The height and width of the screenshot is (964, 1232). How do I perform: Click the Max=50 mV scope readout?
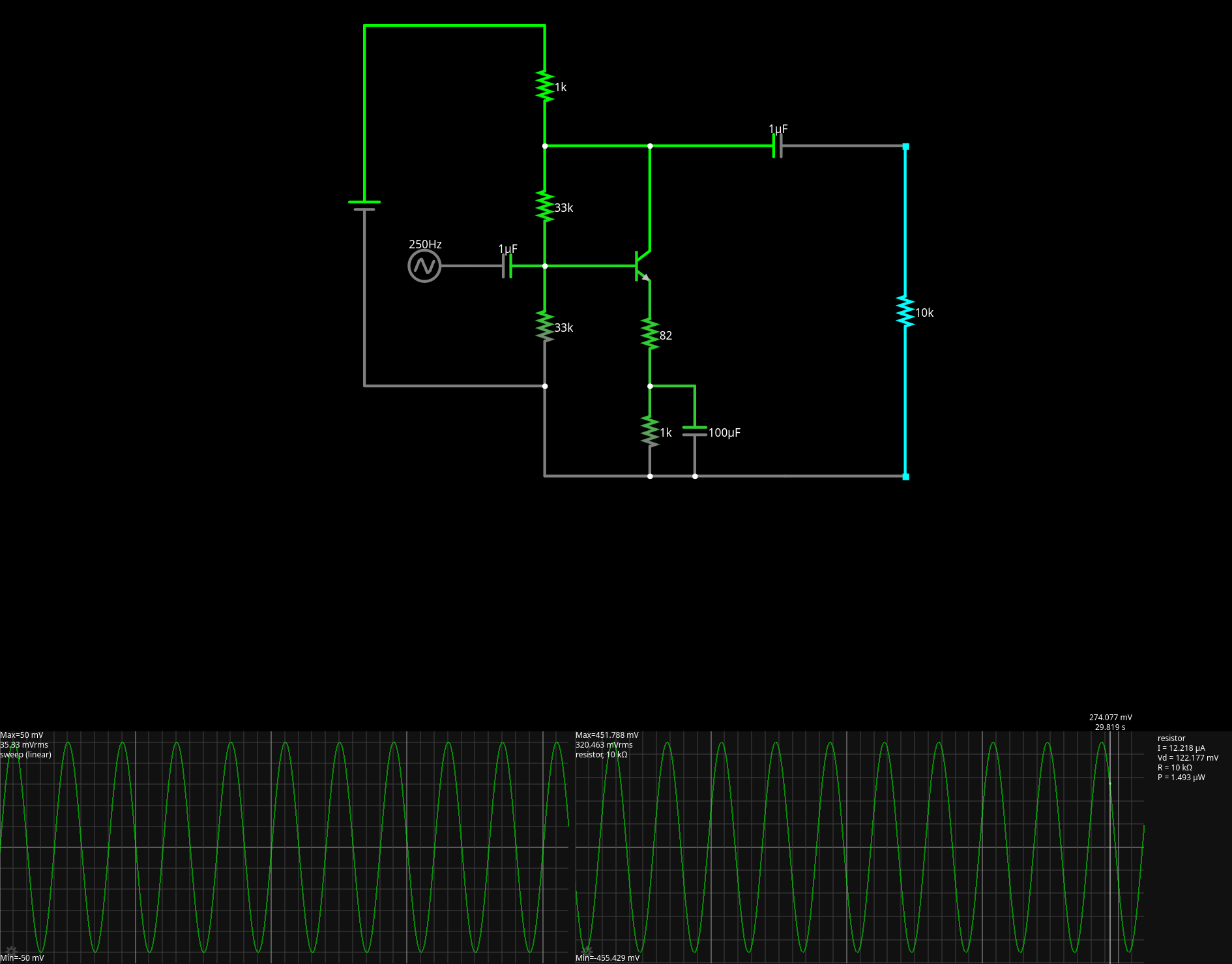tap(22, 735)
